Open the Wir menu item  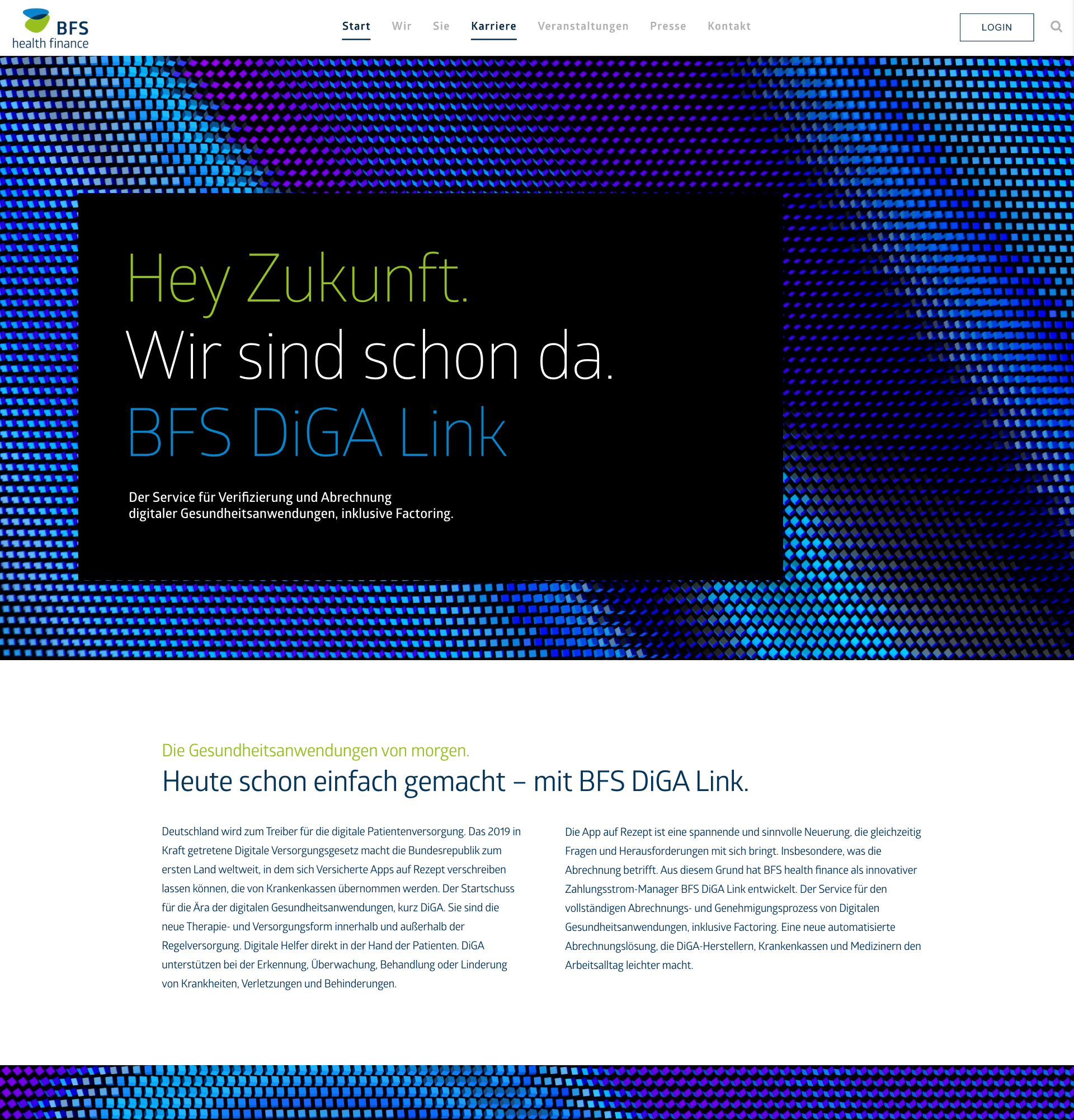point(402,26)
